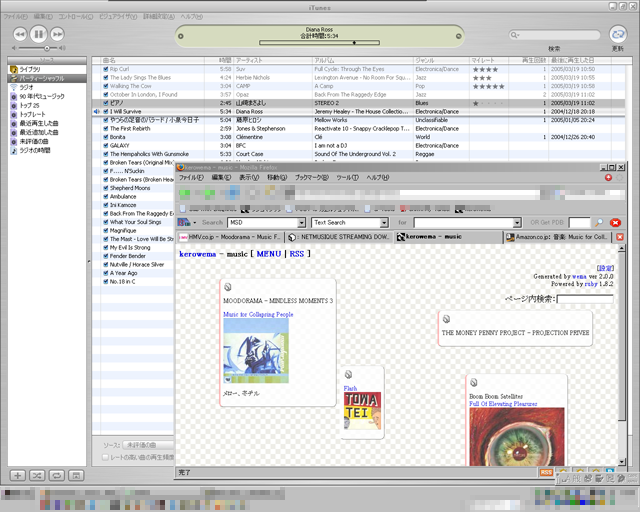The image size is (640, 512).
Task: Select the Library source icon in sidebar
Action: (x=14, y=69)
